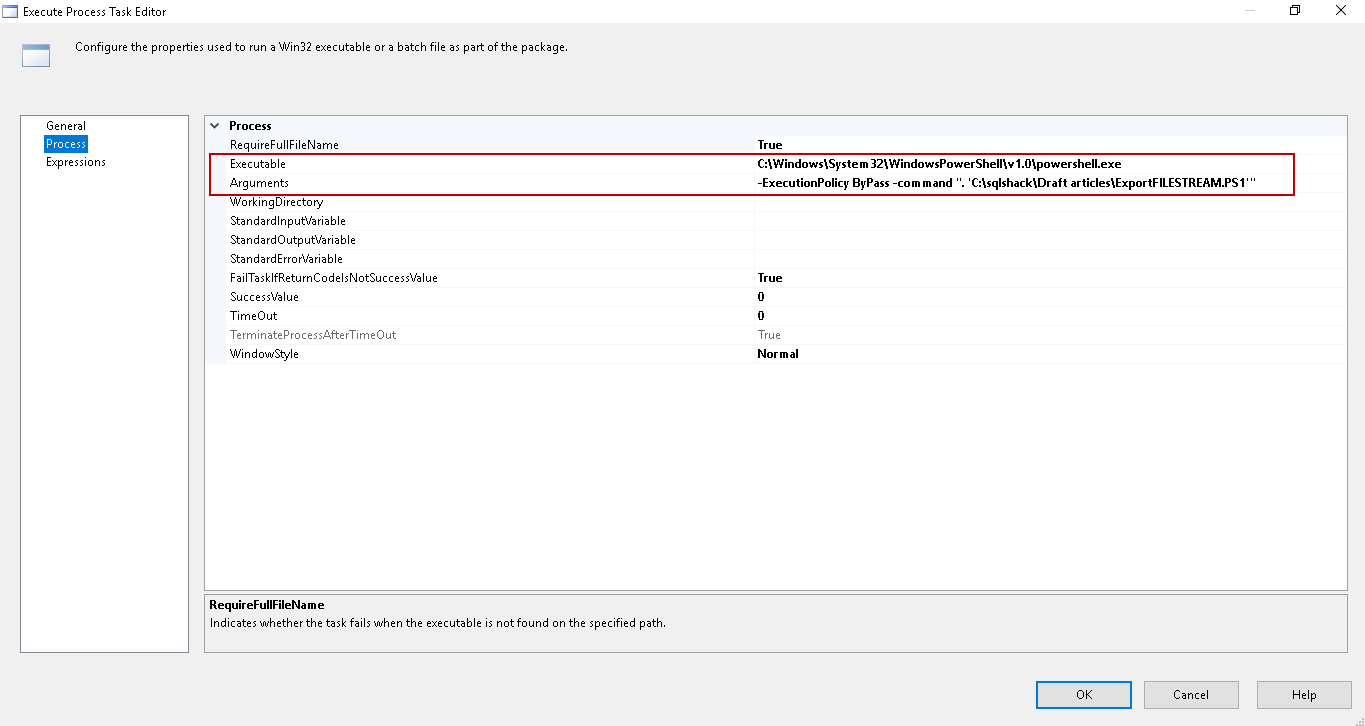The image size is (1365, 726).
Task: Select the StandardInputVariable value cell
Action: point(1050,221)
